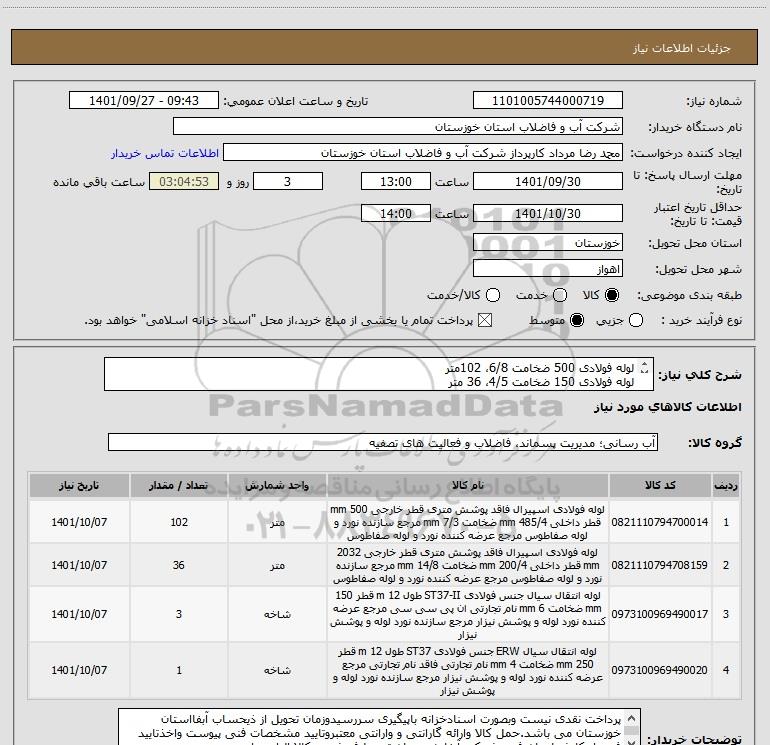Open buyer contact information link

coord(165,153)
